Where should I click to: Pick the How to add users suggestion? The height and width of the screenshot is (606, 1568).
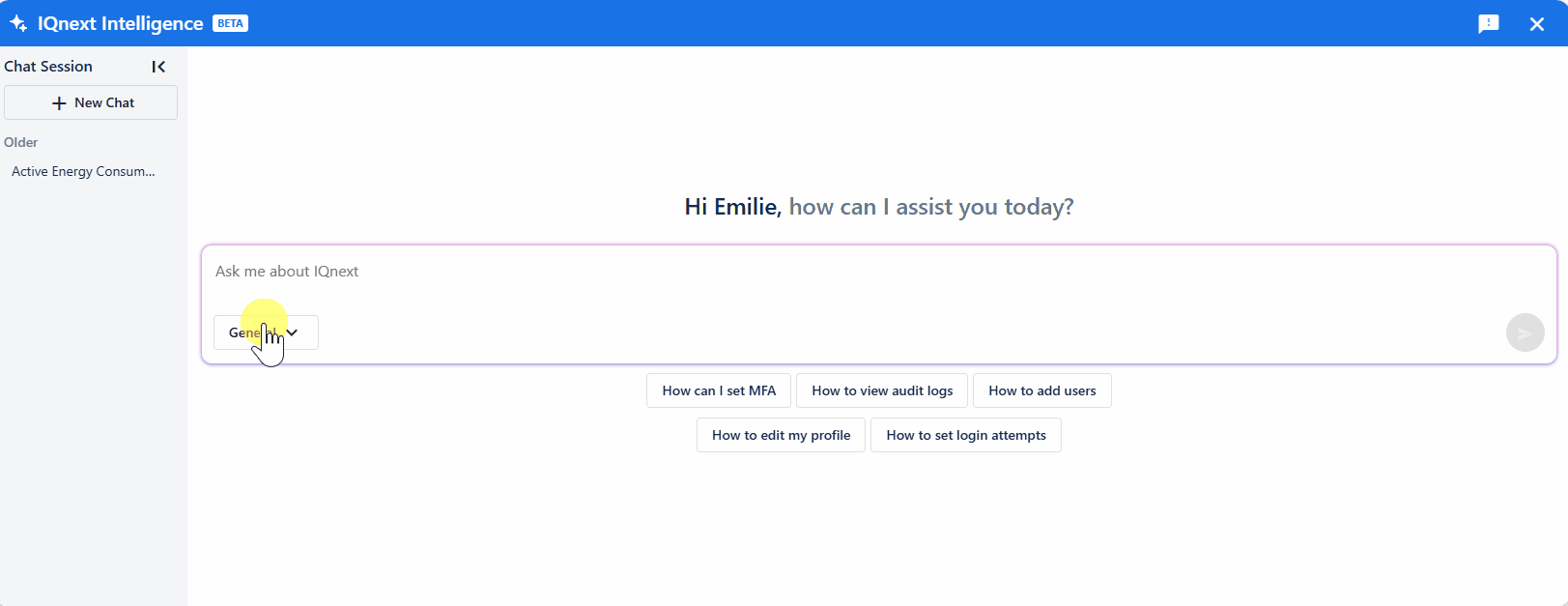(x=1041, y=390)
